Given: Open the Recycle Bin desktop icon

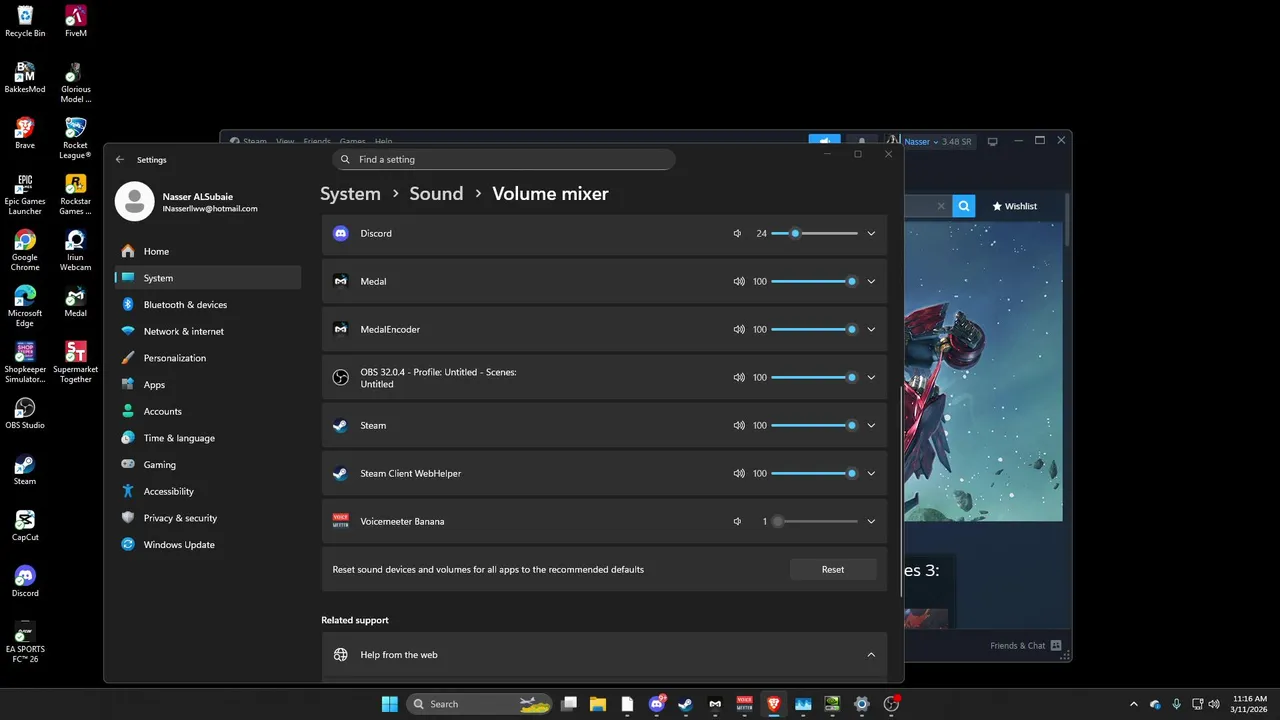Looking at the screenshot, I should click(x=25, y=21).
